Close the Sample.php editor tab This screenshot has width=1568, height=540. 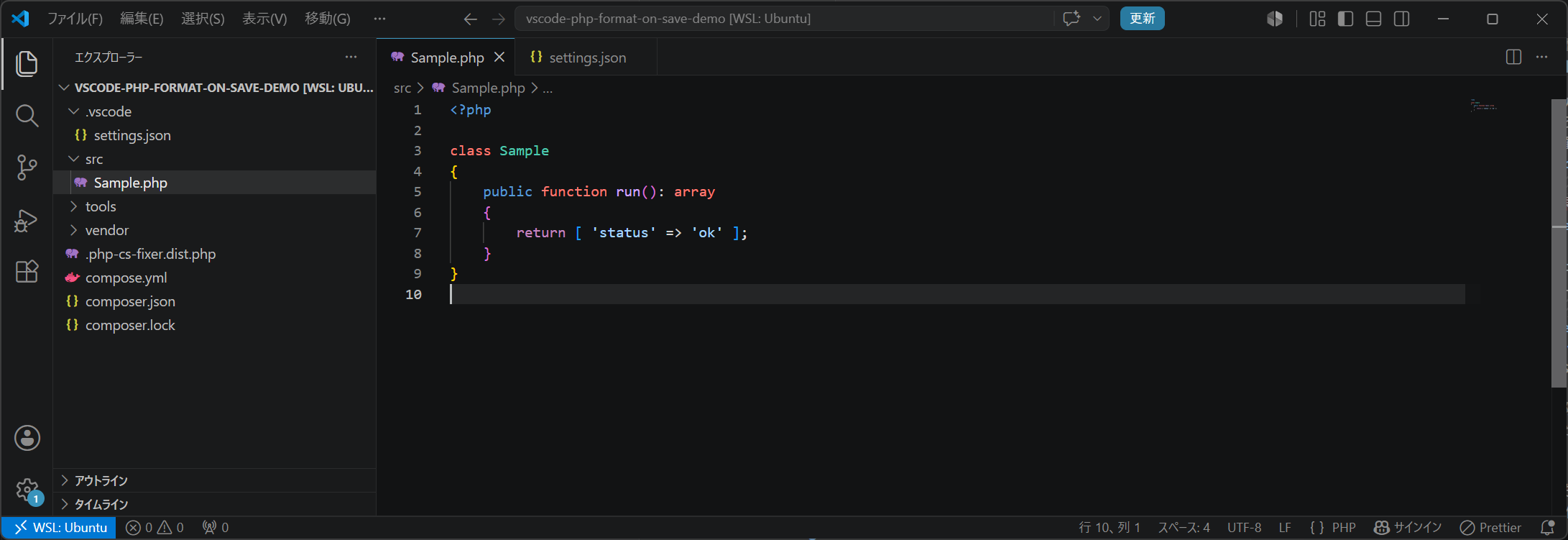(x=499, y=57)
